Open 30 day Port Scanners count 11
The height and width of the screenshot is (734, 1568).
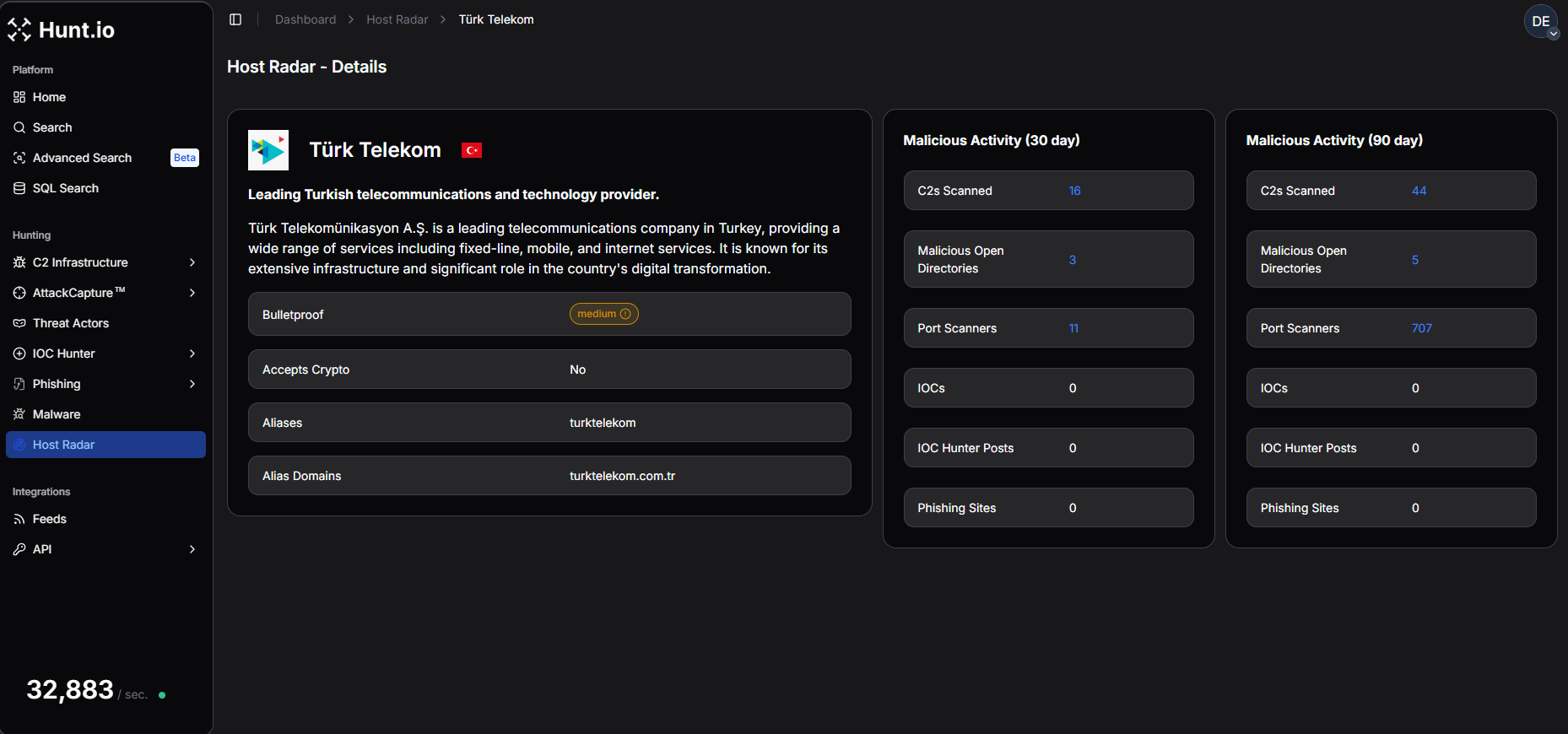[x=1073, y=328]
